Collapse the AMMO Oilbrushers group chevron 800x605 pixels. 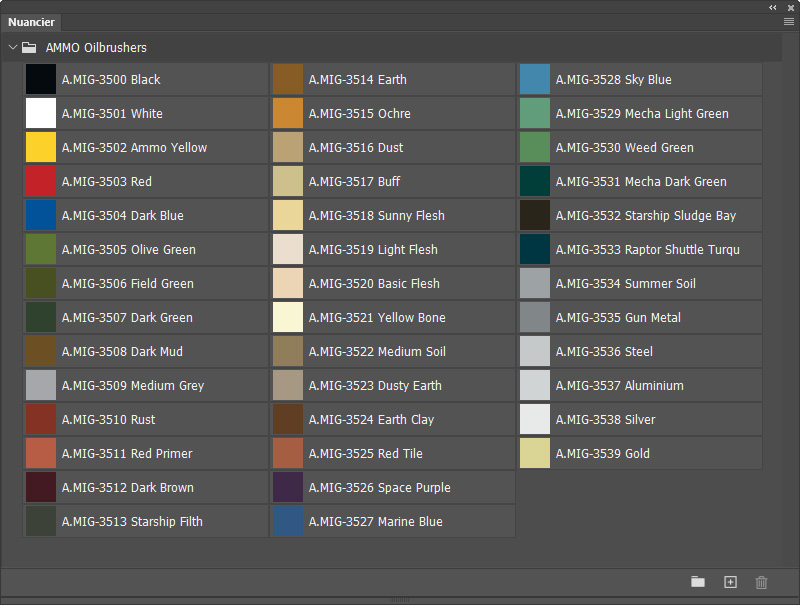pyautogui.click(x=13, y=47)
